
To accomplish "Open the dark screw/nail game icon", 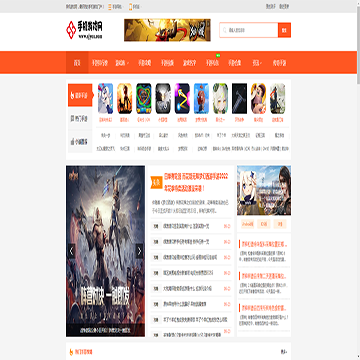I will [239, 99].
